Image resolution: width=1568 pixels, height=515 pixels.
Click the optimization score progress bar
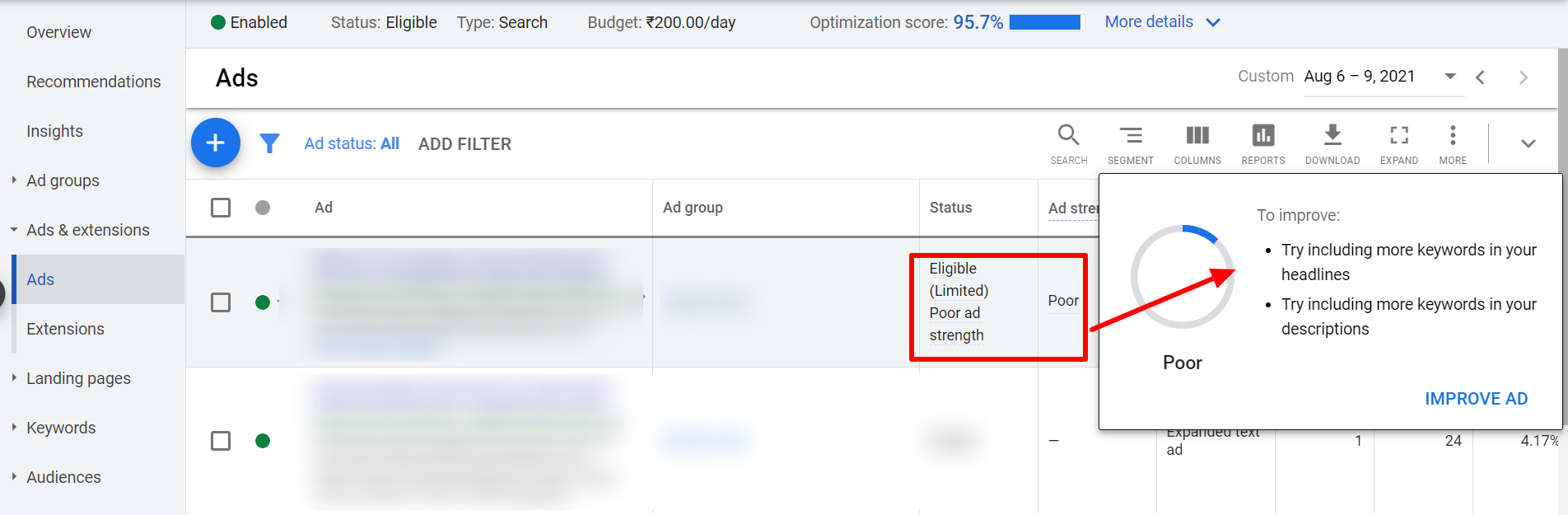pyautogui.click(x=1045, y=22)
